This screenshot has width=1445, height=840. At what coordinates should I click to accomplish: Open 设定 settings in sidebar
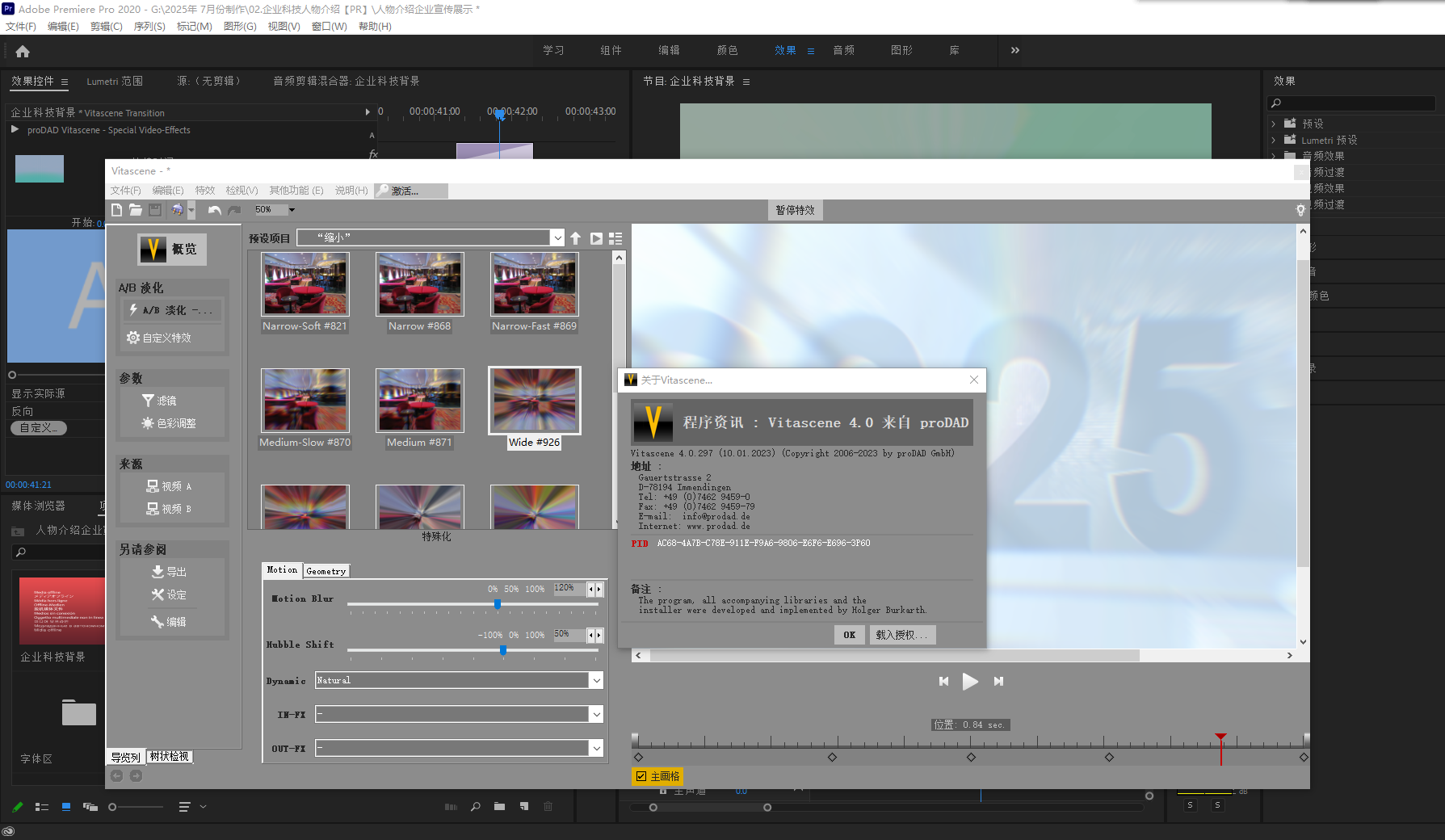[x=169, y=594]
